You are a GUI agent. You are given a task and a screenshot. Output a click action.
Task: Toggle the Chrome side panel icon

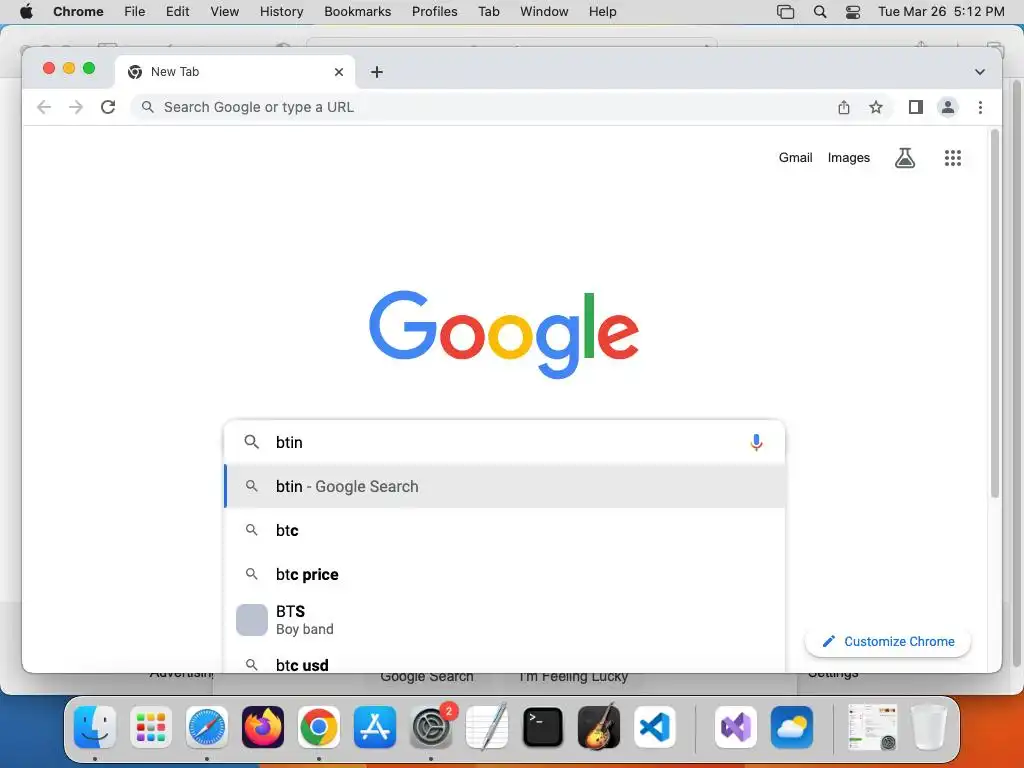coord(916,107)
